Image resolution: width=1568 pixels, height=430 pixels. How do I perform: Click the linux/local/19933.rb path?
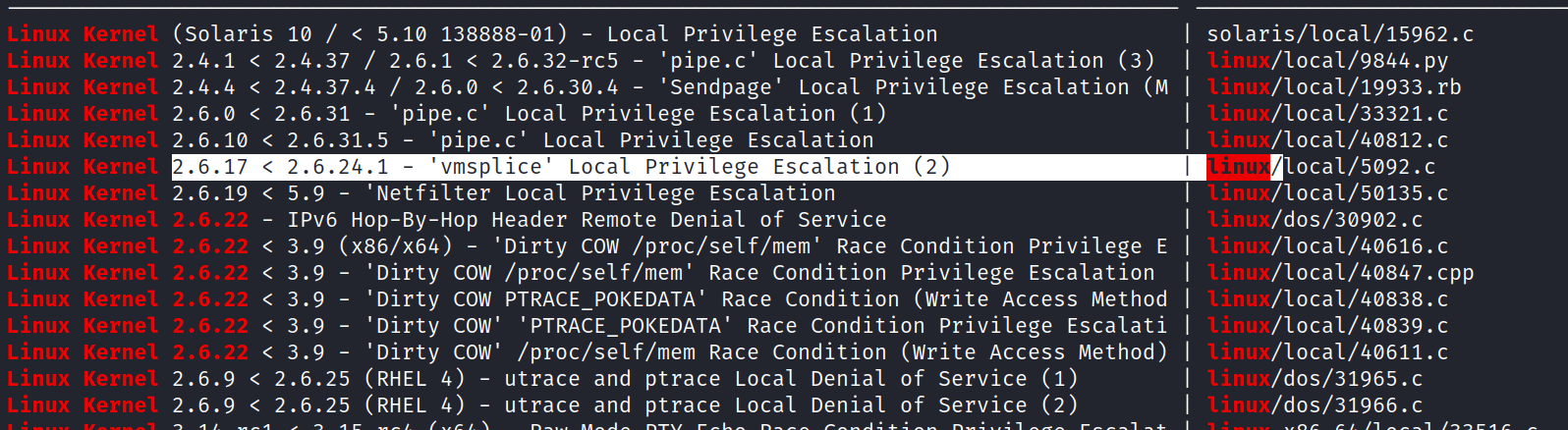tap(1333, 87)
